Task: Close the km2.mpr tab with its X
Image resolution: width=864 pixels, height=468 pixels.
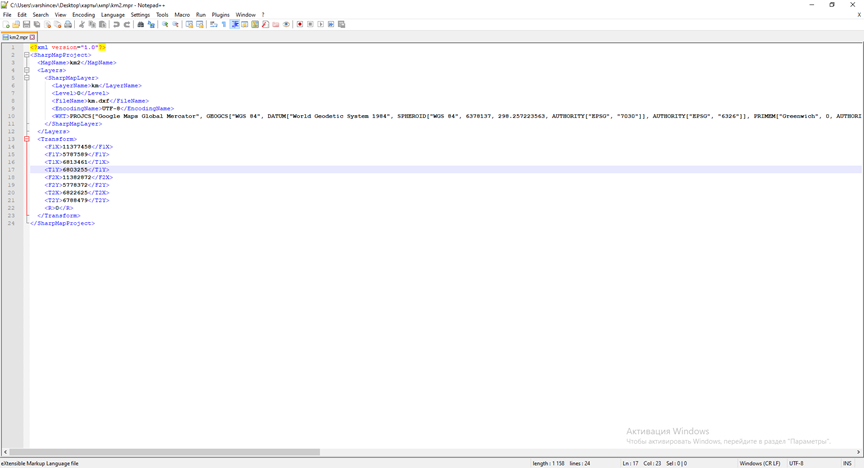Action: coord(33,37)
